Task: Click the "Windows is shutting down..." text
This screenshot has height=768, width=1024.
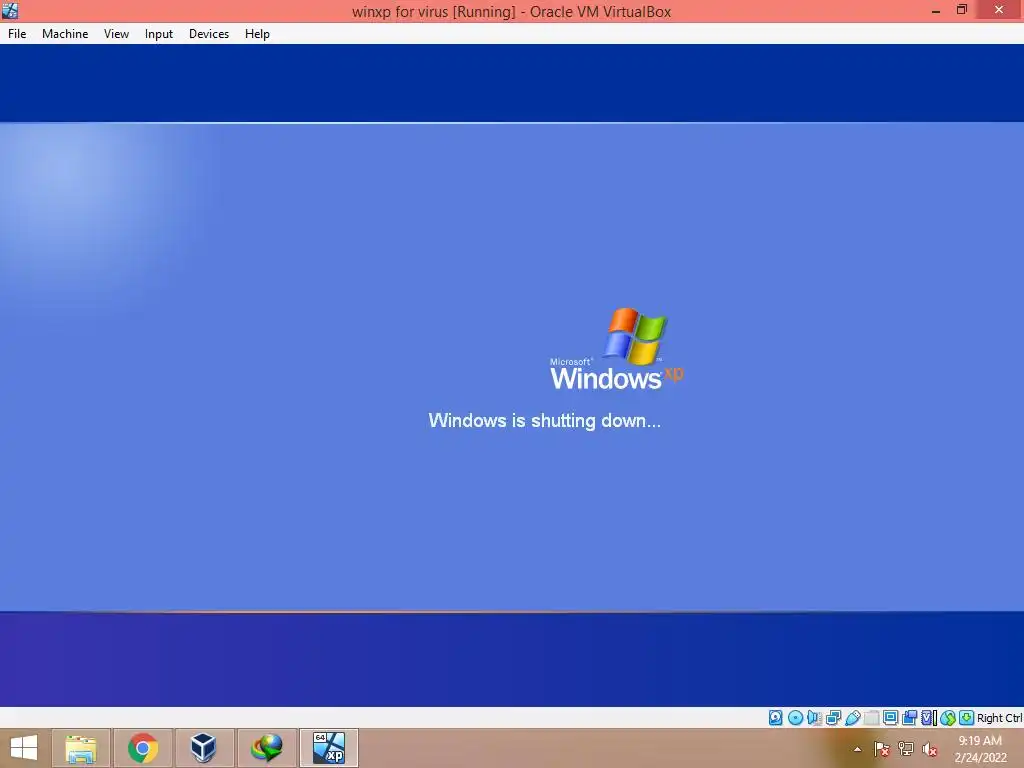Action: (545, 421)
